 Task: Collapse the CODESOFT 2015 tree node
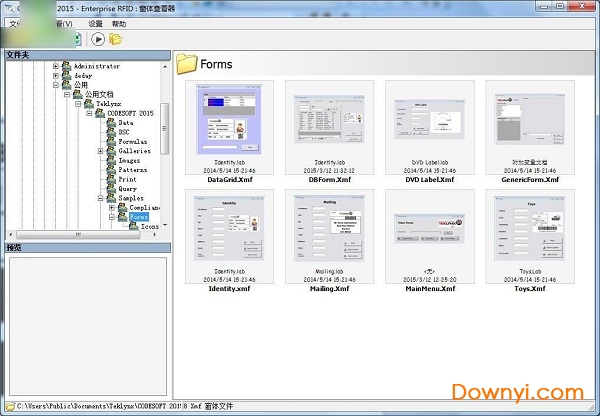pyautogui.click(x=89, y=113)
